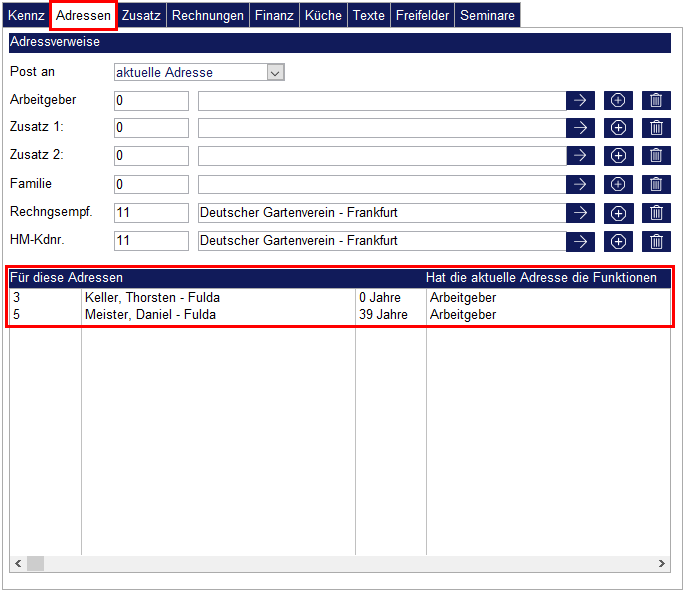
Task: Go to the Rechngsempf. address via arrow
Action: pyautogui.click(x=580, y=213)
